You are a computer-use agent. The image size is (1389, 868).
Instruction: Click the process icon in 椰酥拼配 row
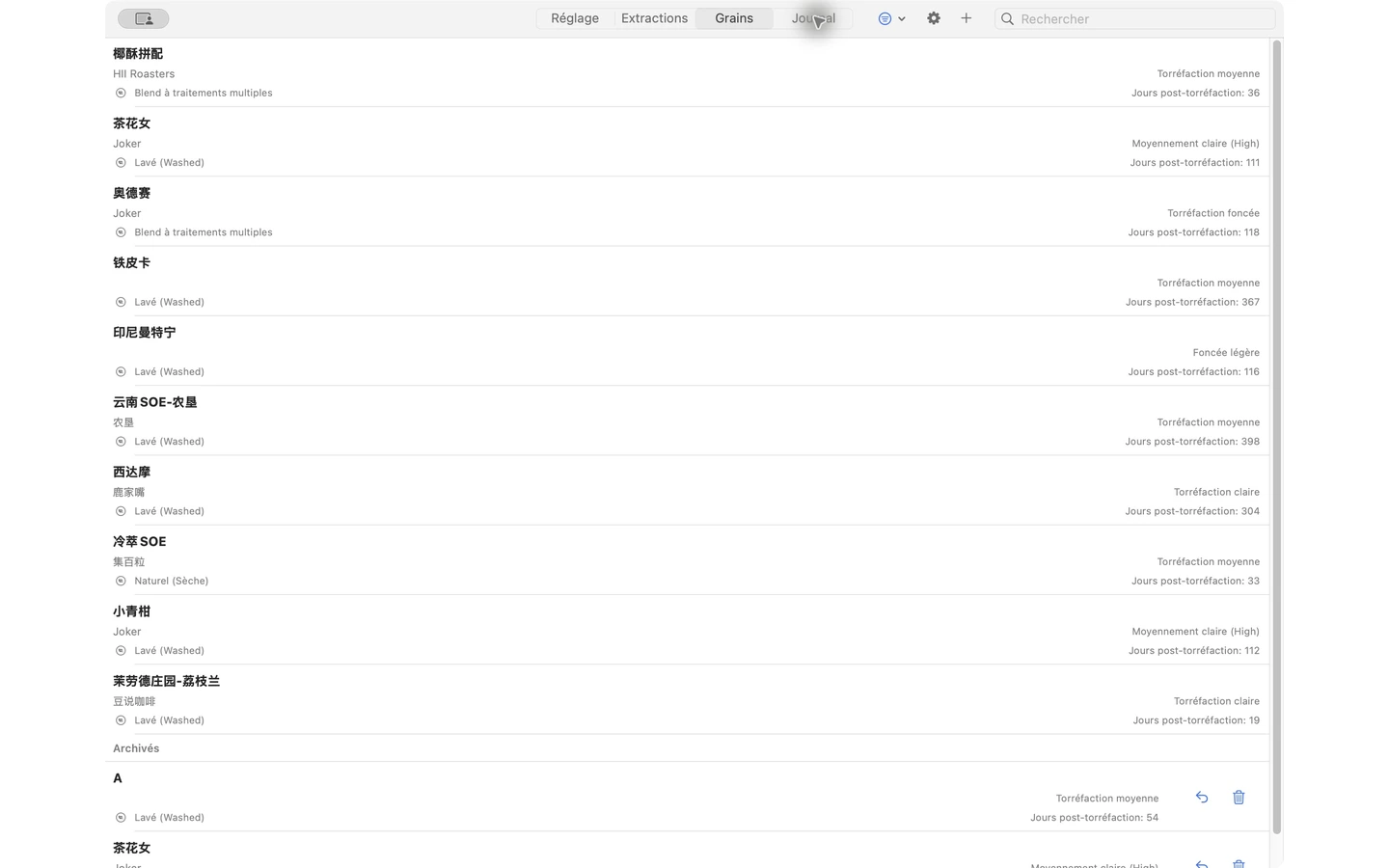click(121, 94)
